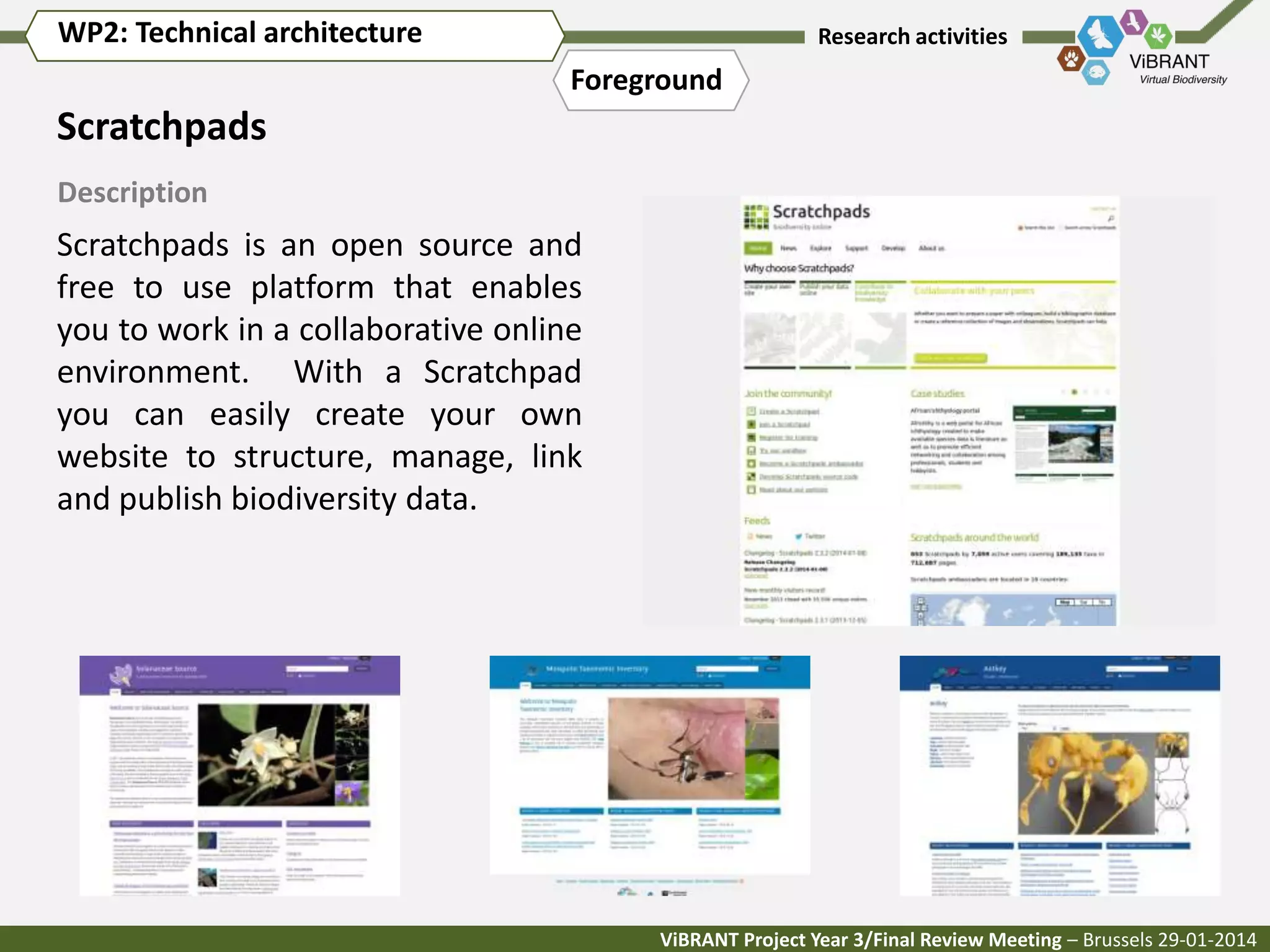Click the brown paw print hexagon
Image resolution: width=1270 pixels, height=952 pixels.
click(1071, 59)
